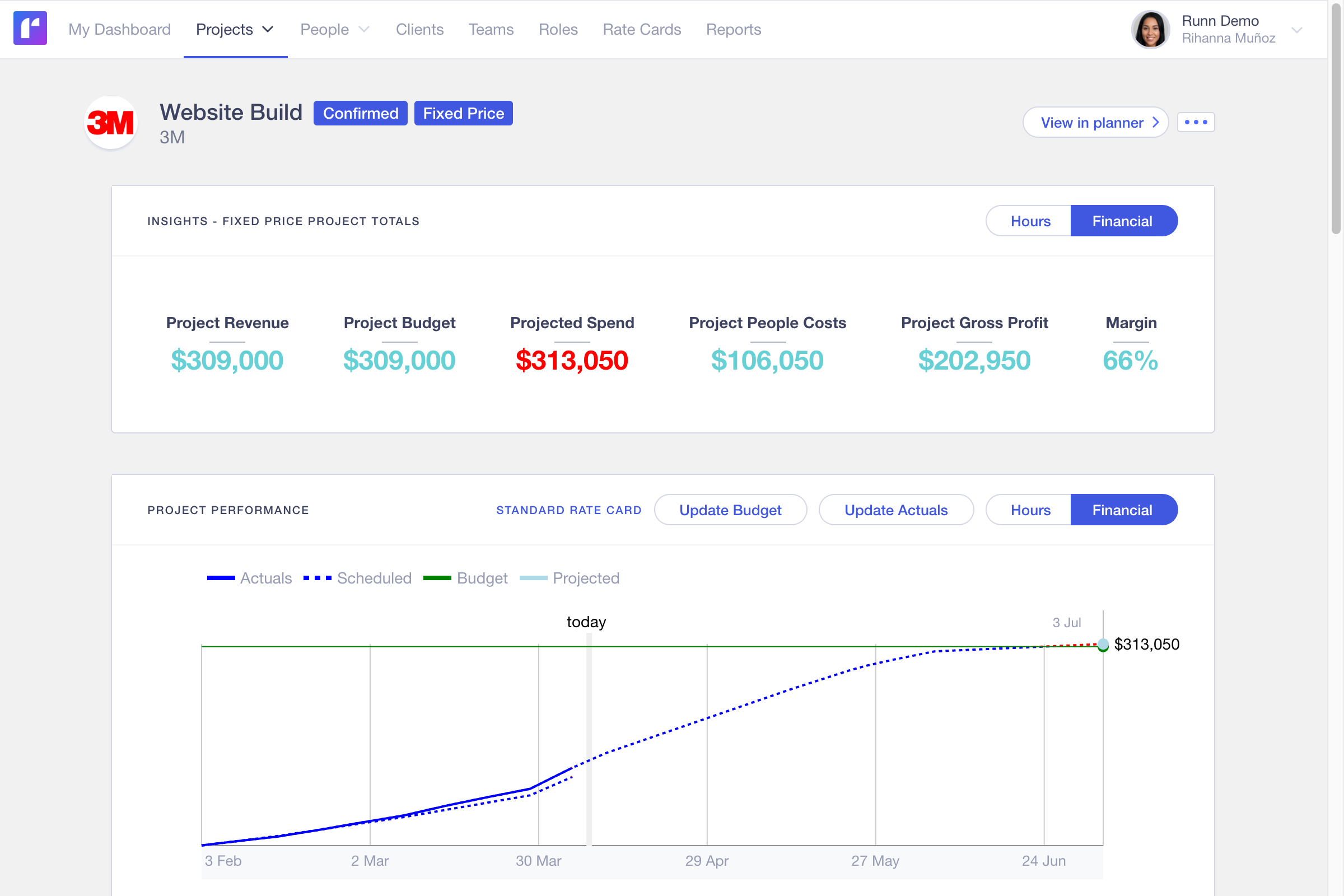Click the chart endpoint dot at $313,050
Image resolution: width=1344 pixels, height=896 pixels.
pos(1103,645)
